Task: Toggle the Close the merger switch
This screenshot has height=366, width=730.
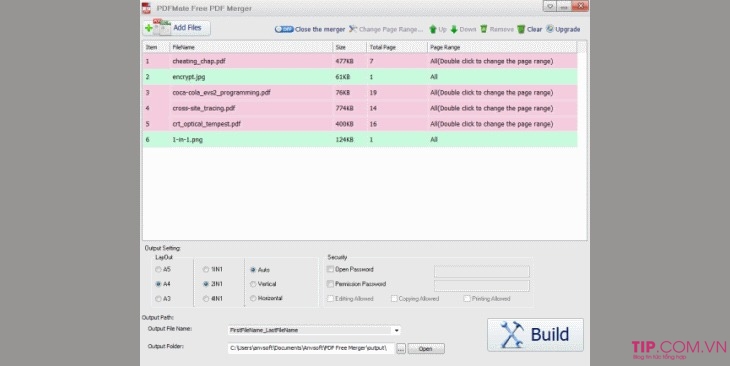Action: click(x=284, y=29)
